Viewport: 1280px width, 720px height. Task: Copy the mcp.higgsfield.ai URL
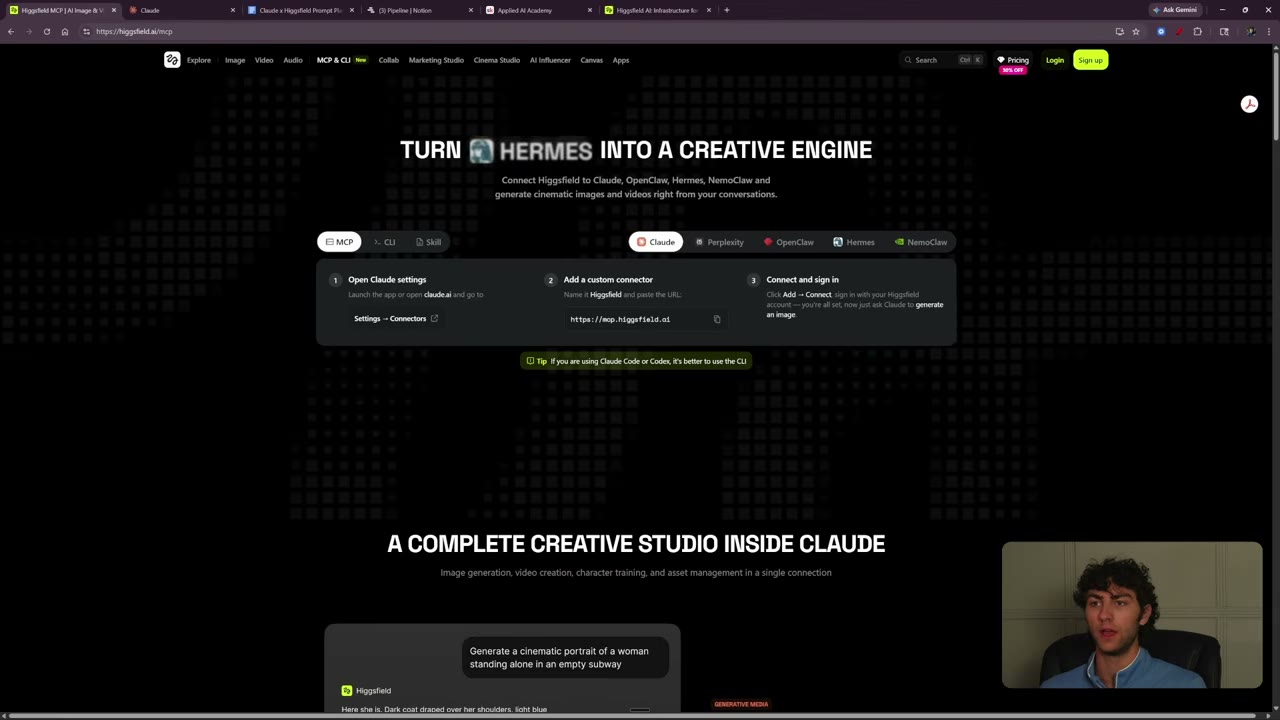coord(716,319)
